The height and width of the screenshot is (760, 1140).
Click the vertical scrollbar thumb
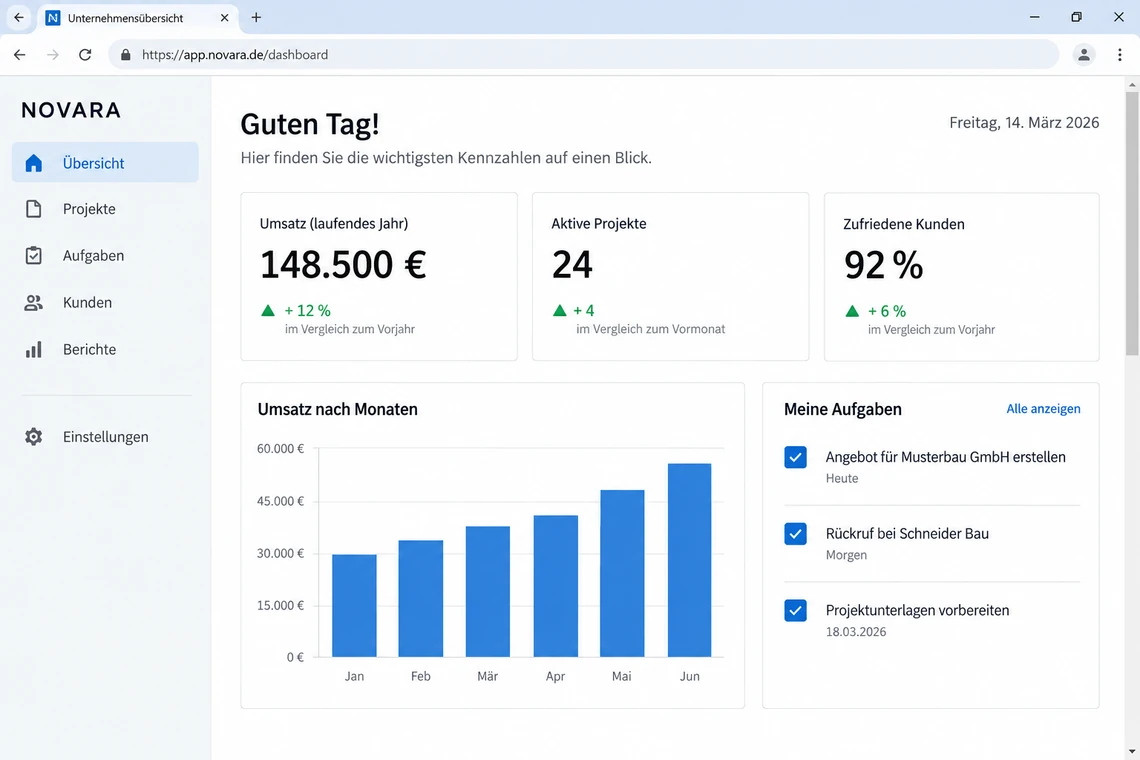(1132, 223)
